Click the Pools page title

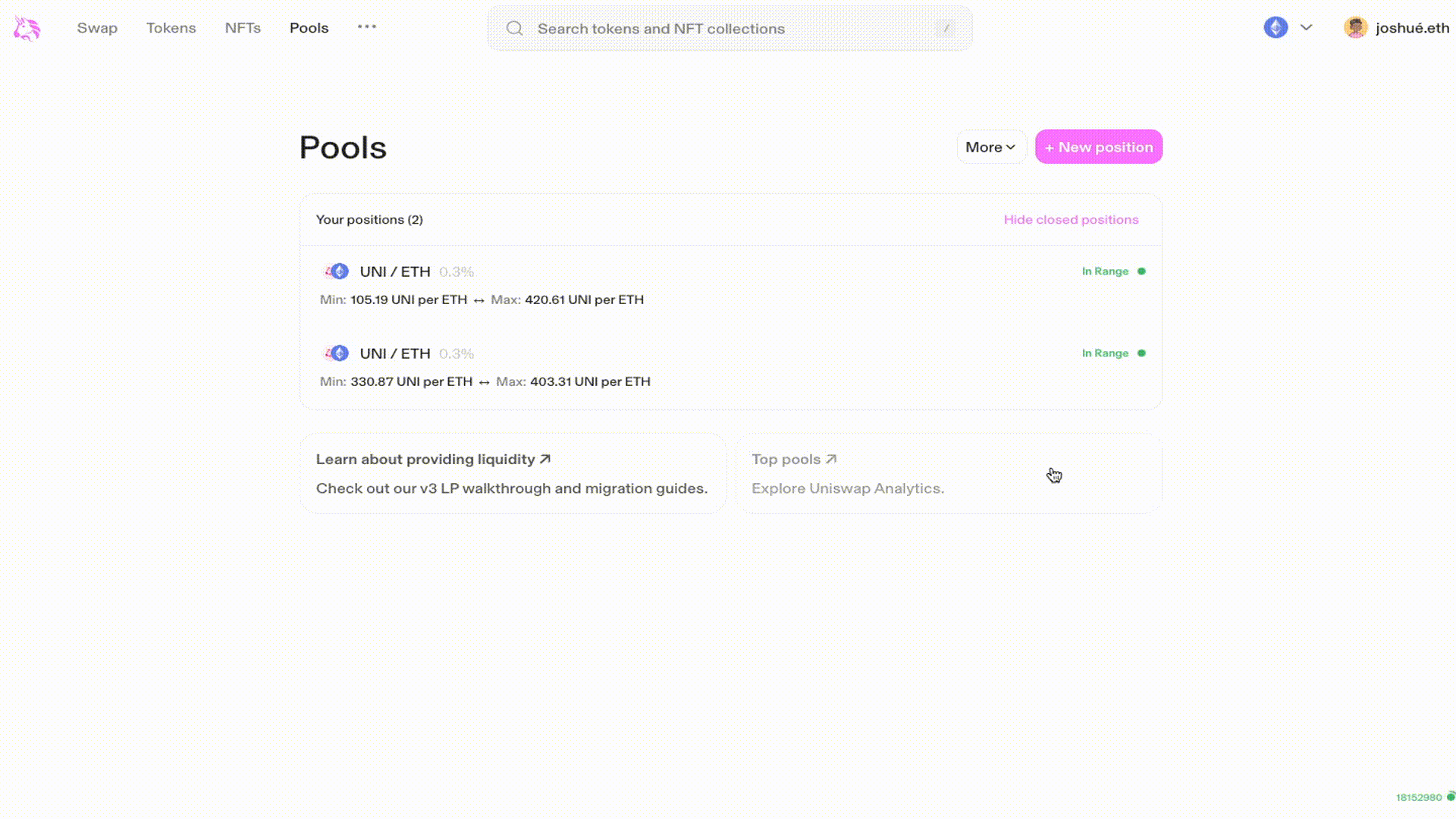343,147
